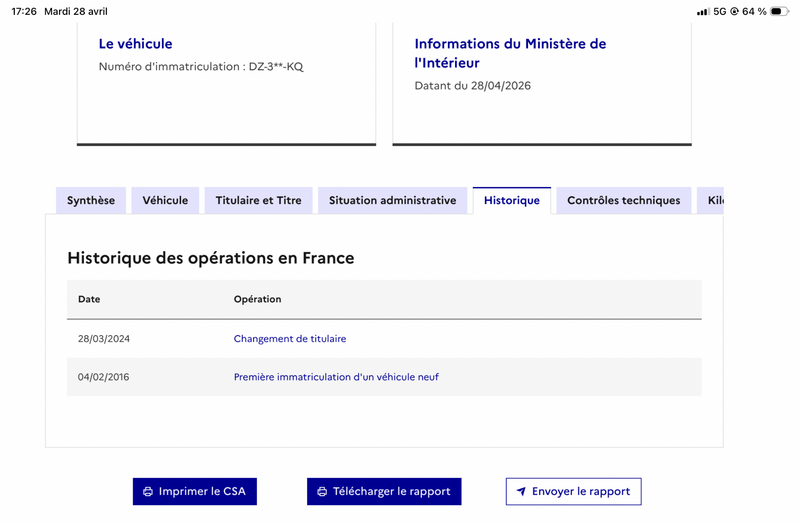The image size is (800, 525).
Task: Click the Historique des opérations en France heading
Action: coord(211,258)
